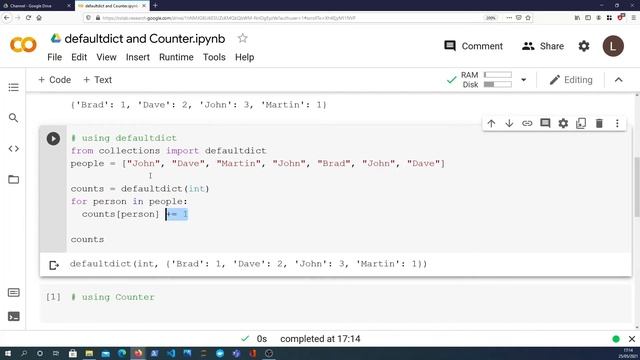Open the user account avatar L
The width and height of the screenshot is (640, 360).
coord(613,46)
